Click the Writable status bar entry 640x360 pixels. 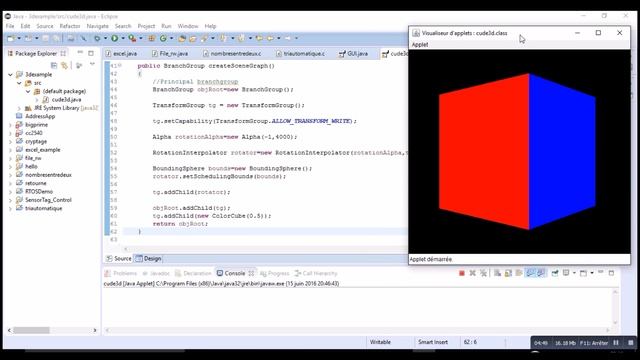point(380,342)
